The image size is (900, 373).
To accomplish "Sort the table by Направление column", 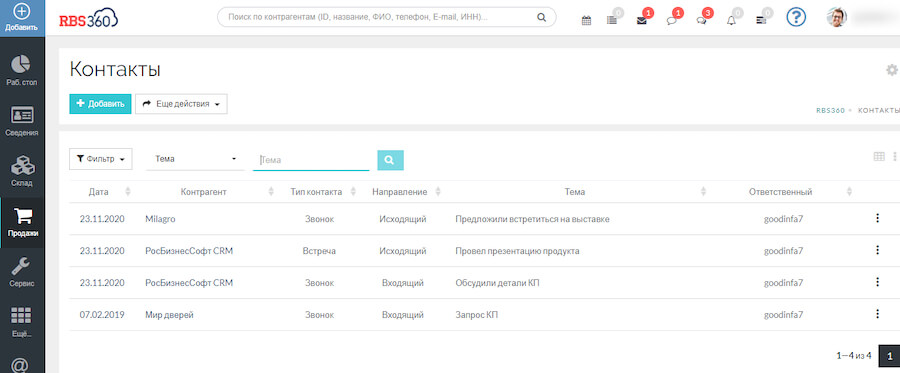I will (x=438, y=192).
